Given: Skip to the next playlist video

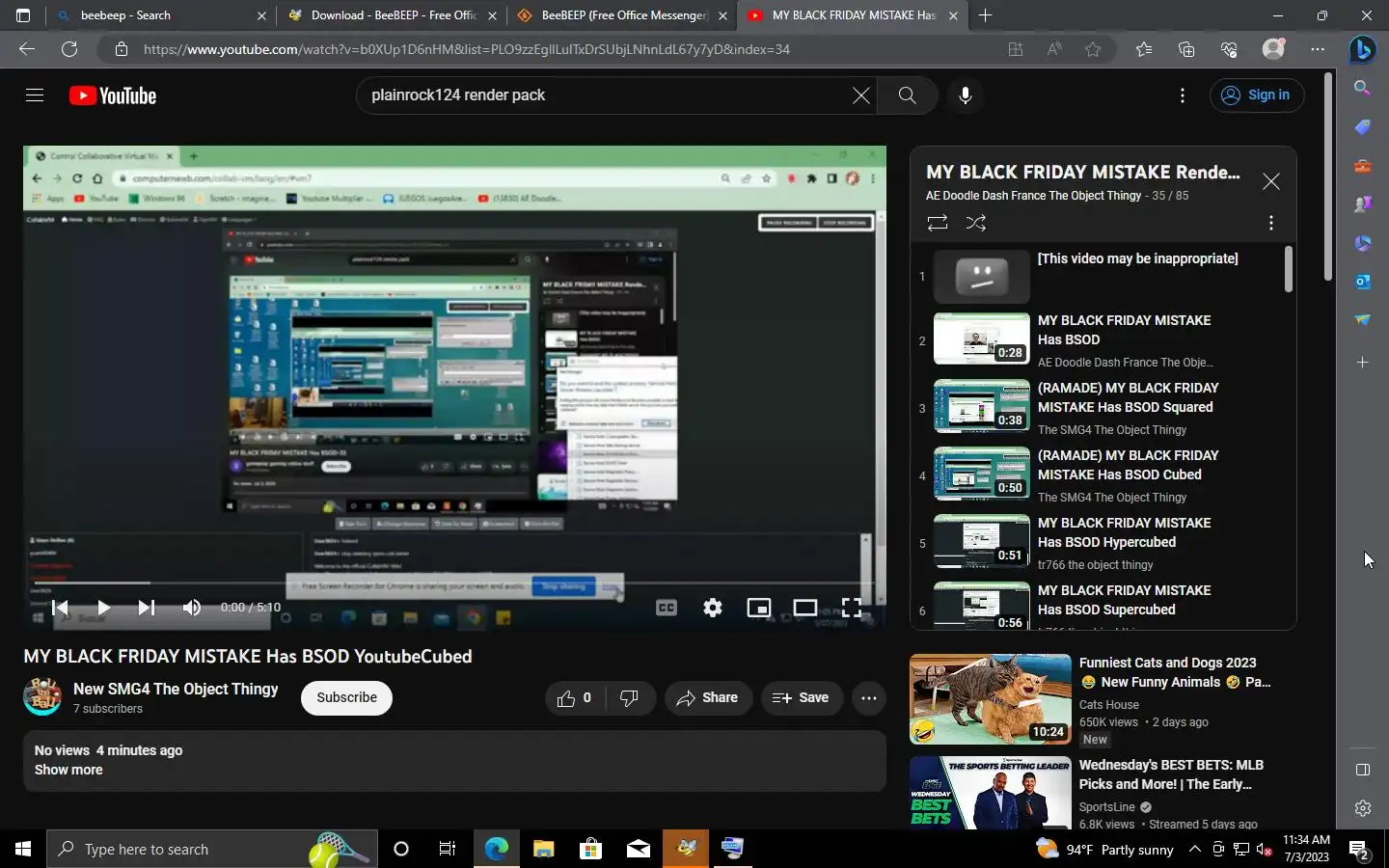Looking at the screenshot, I should [x=147, y=608].
